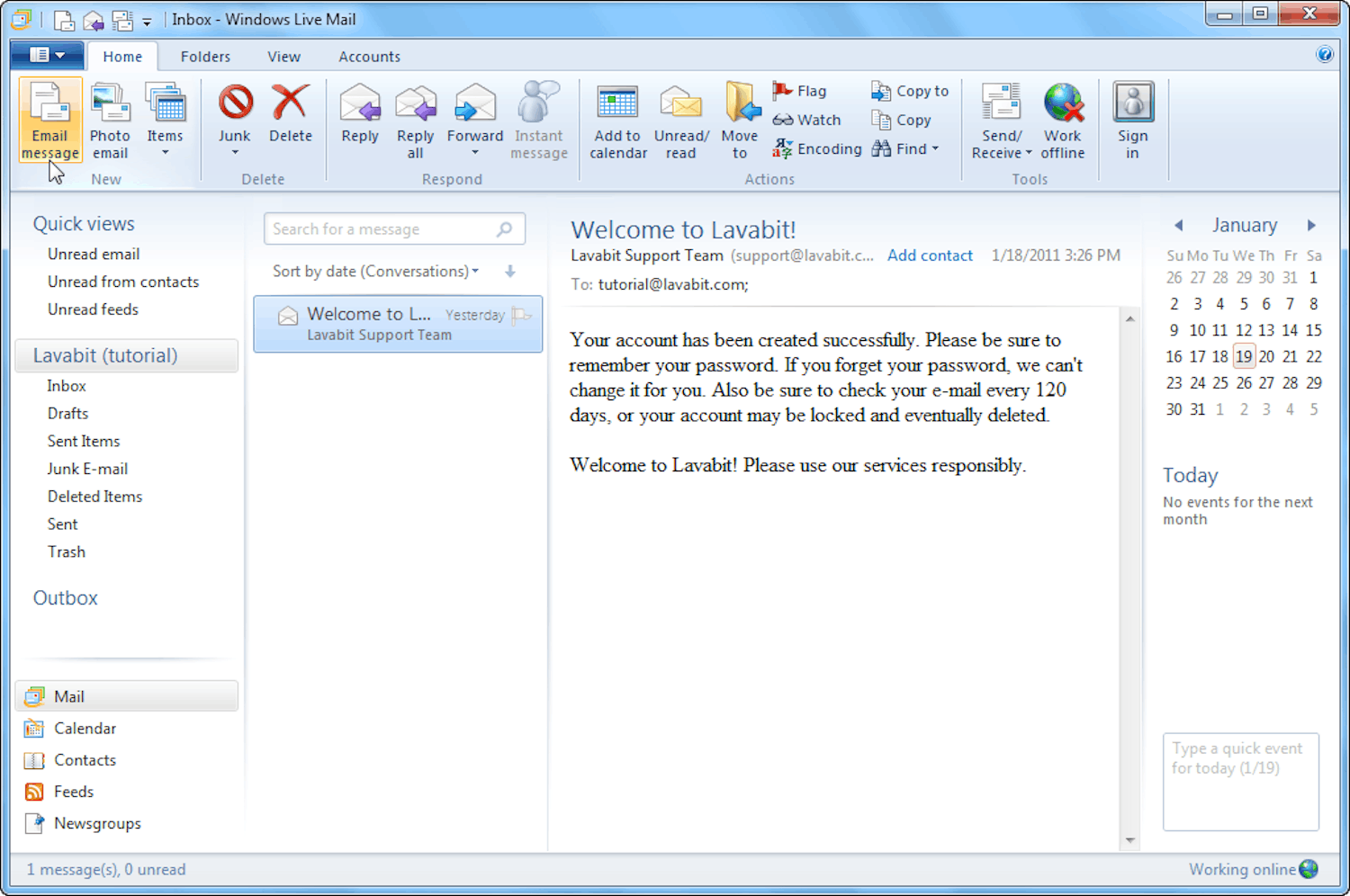Create a new Email message
This screenshot has width=1350, height=896.
(x=49, y=120)
